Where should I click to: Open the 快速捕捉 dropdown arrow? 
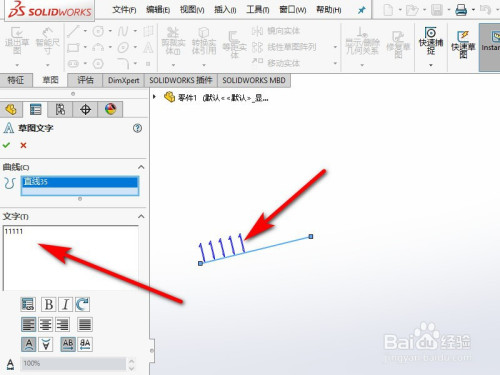click(x=431, y=65)
